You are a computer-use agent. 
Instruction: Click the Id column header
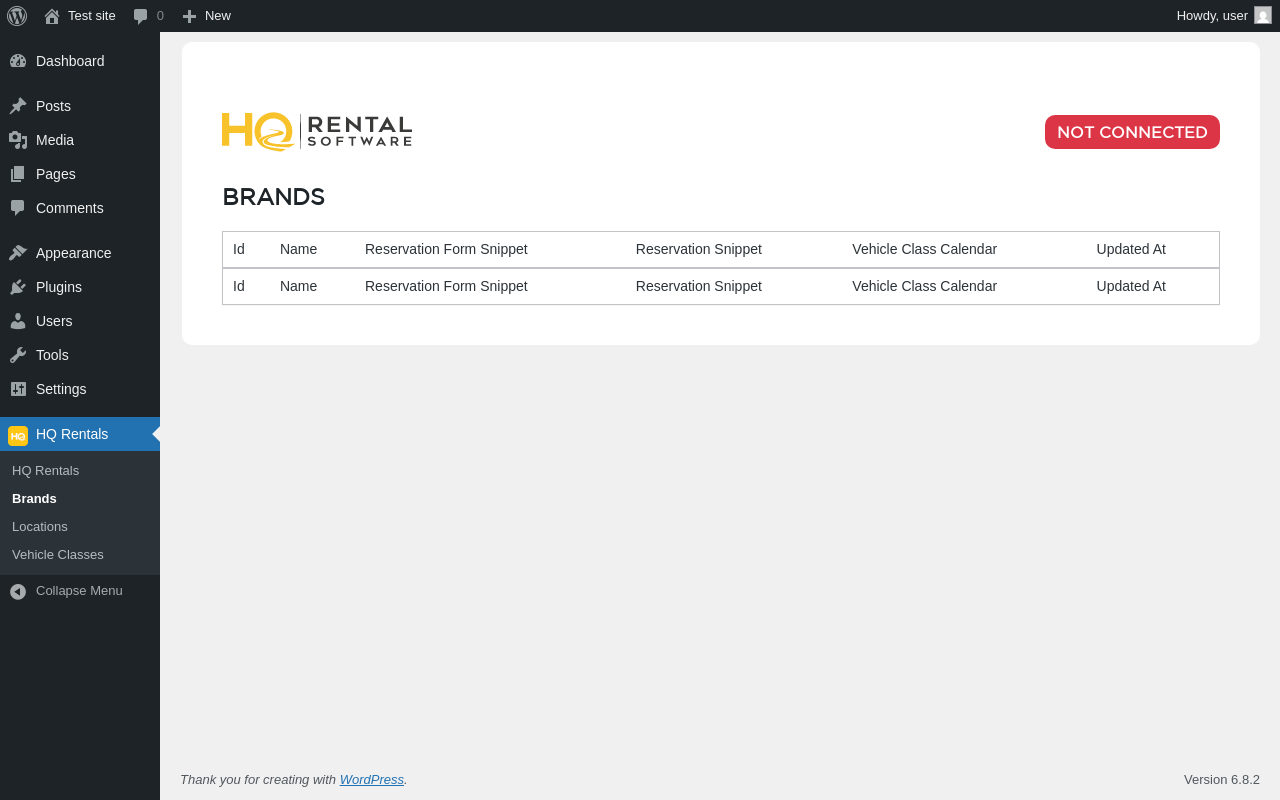(239, 249)
